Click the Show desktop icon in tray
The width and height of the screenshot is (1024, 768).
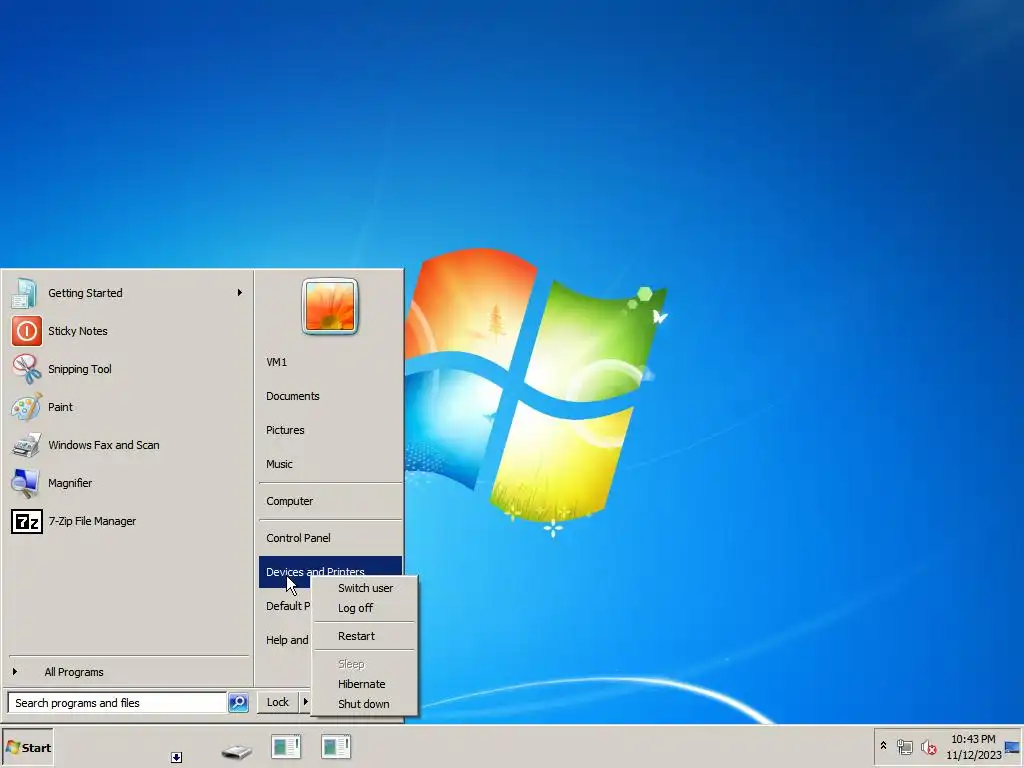pos(1012,747)
